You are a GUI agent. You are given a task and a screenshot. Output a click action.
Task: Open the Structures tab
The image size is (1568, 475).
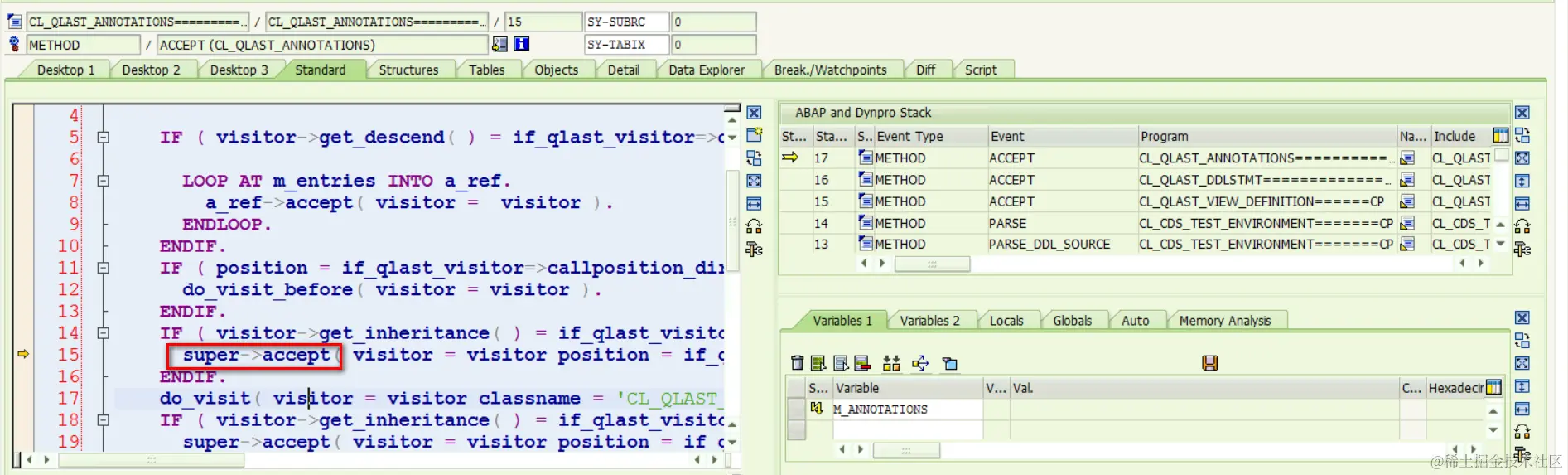tap(408, 70)
